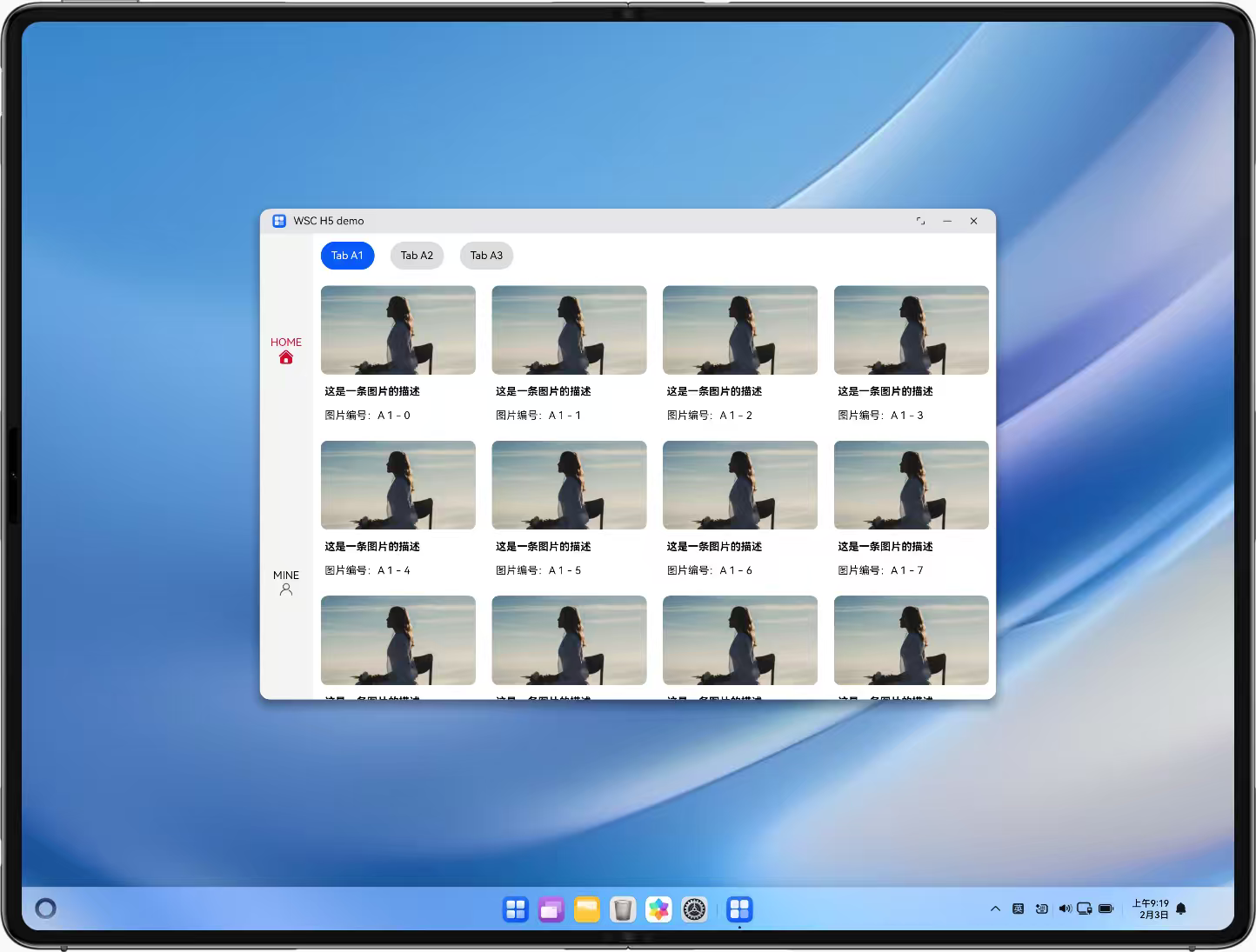Screen dimensions: 1256x952
Task: Open Settings gear in the dock
Action: pyautogui.click(x=694, y=909)
